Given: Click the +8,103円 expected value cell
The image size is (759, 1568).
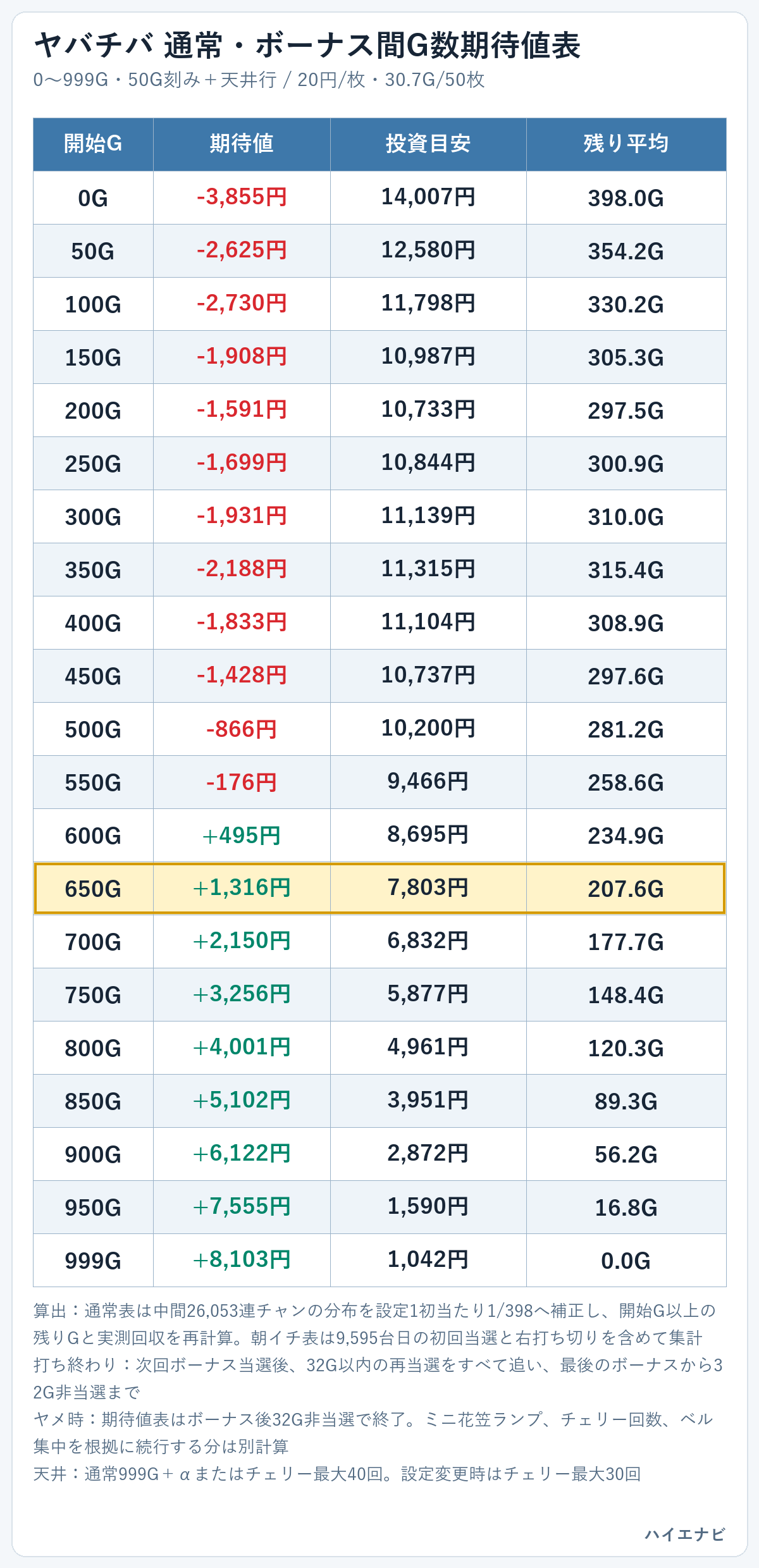Looking at the screenshot, I should 242,1261.
